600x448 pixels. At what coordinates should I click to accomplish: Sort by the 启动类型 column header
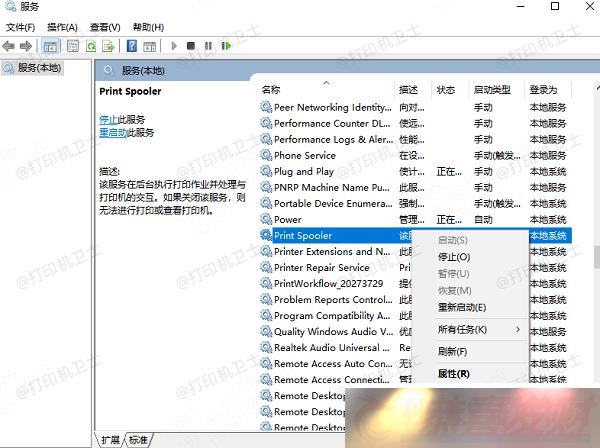(x=492, y=90)
